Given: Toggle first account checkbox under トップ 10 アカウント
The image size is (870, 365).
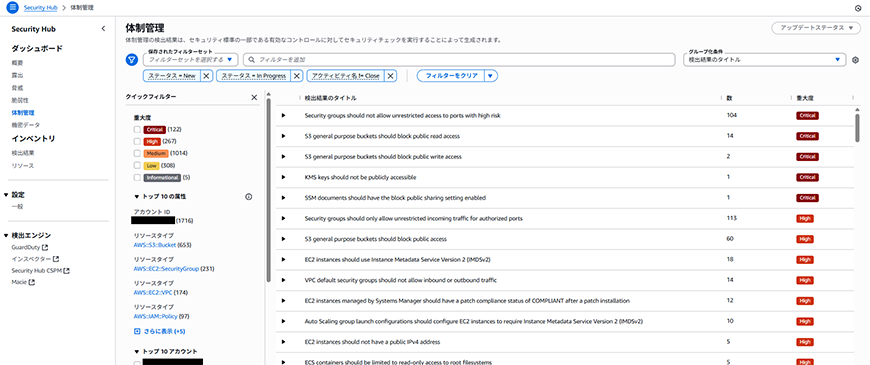Looking at the screenshot, I should click(x=137, y=363).
